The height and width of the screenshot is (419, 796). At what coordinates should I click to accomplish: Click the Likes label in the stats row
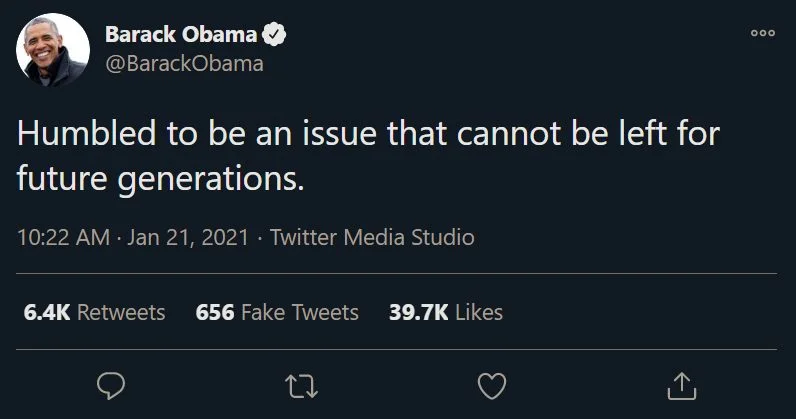478,312
